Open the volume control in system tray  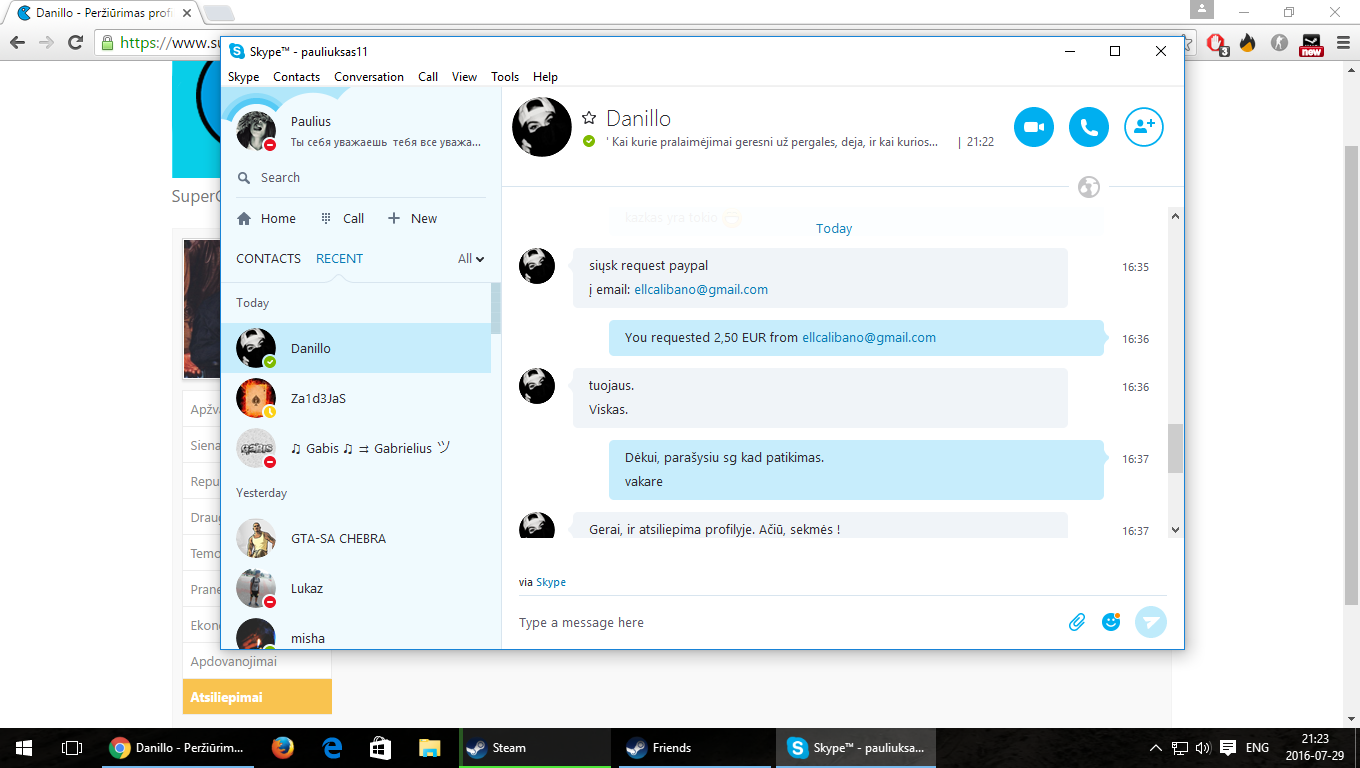pos(1203,747)
